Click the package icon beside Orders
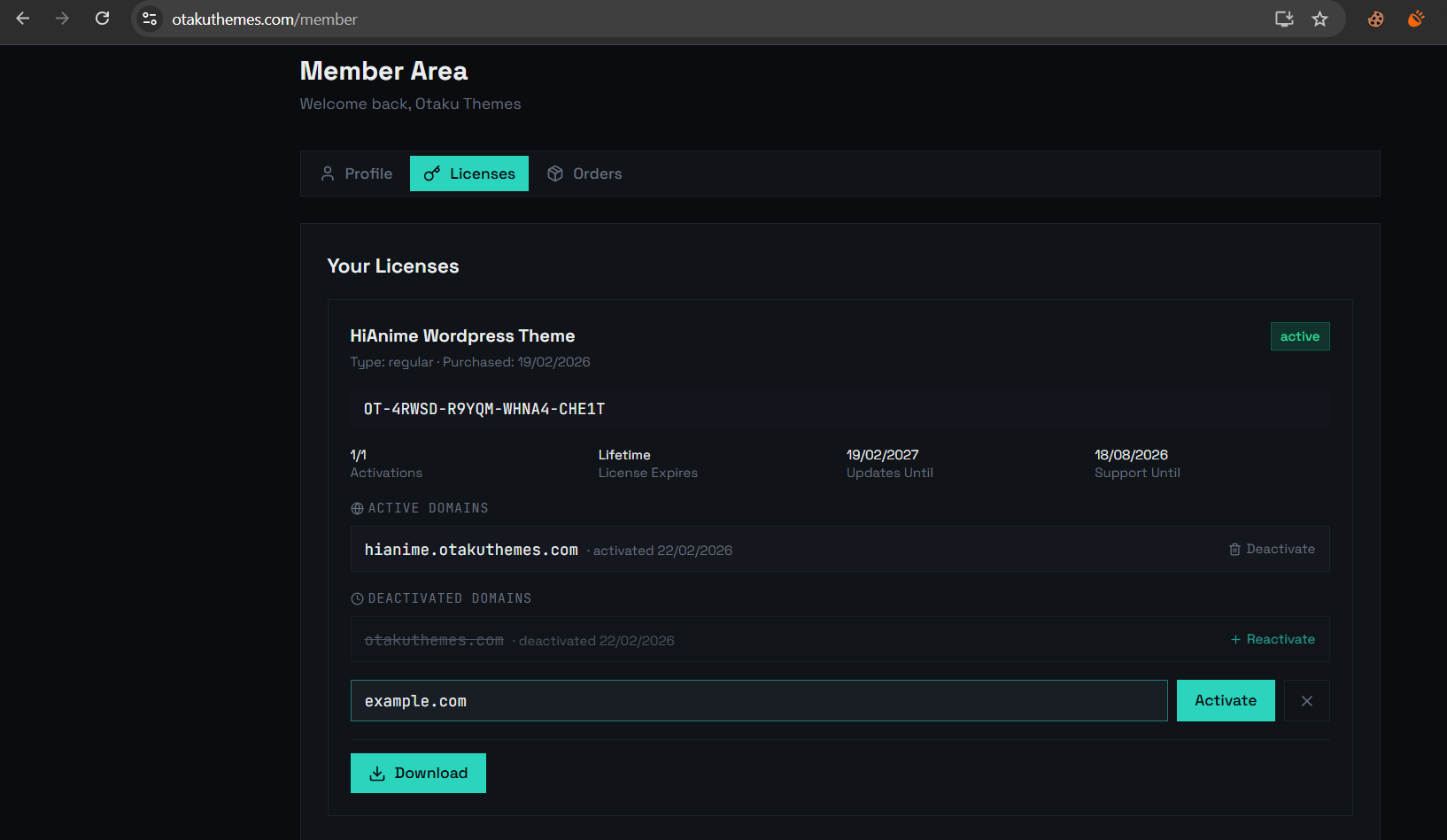1447x840 pixels. [x=555, y=173]
